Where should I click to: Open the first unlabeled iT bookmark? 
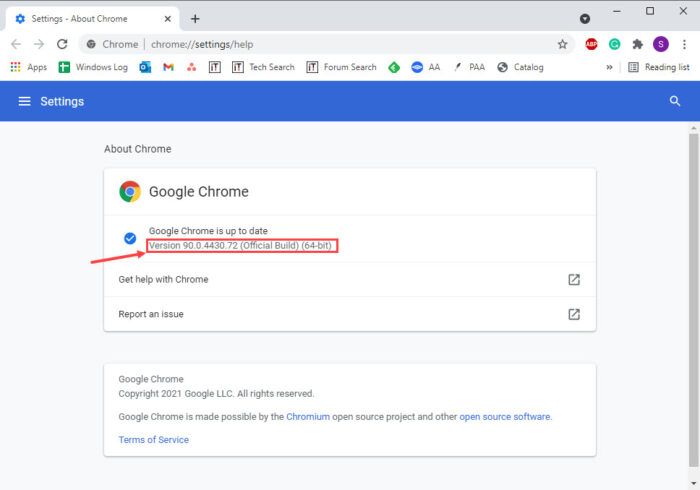pyautogui.click(x=215, y=67)
